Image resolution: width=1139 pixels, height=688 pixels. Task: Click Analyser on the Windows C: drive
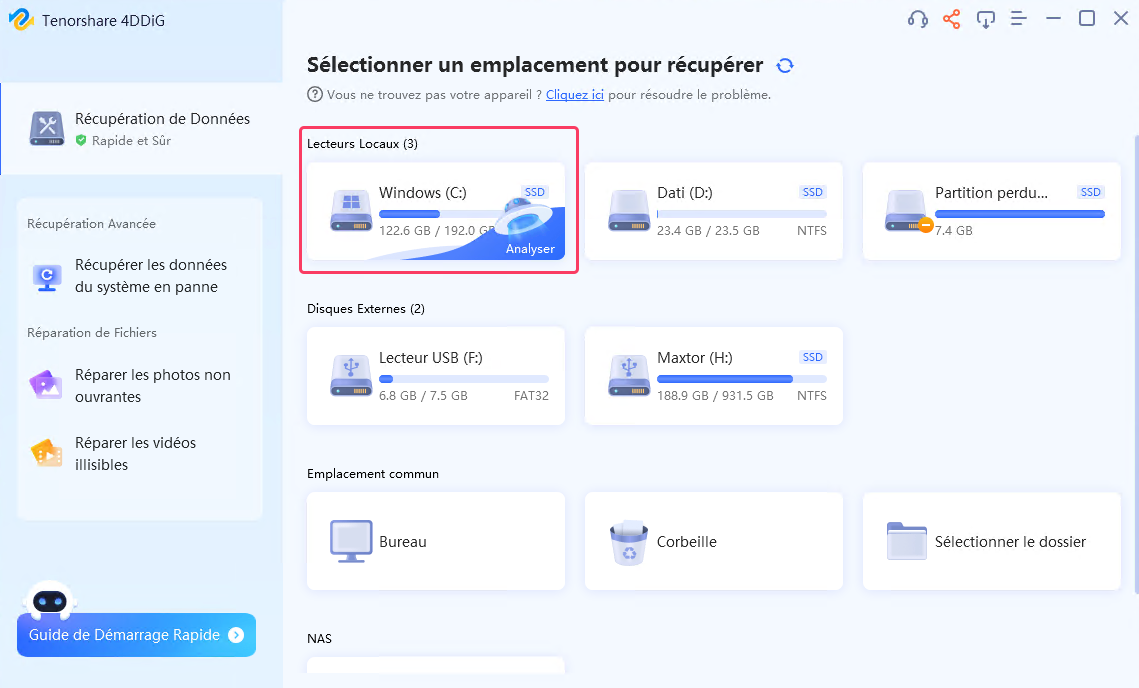pyautogui.click(x=530, y=247)
